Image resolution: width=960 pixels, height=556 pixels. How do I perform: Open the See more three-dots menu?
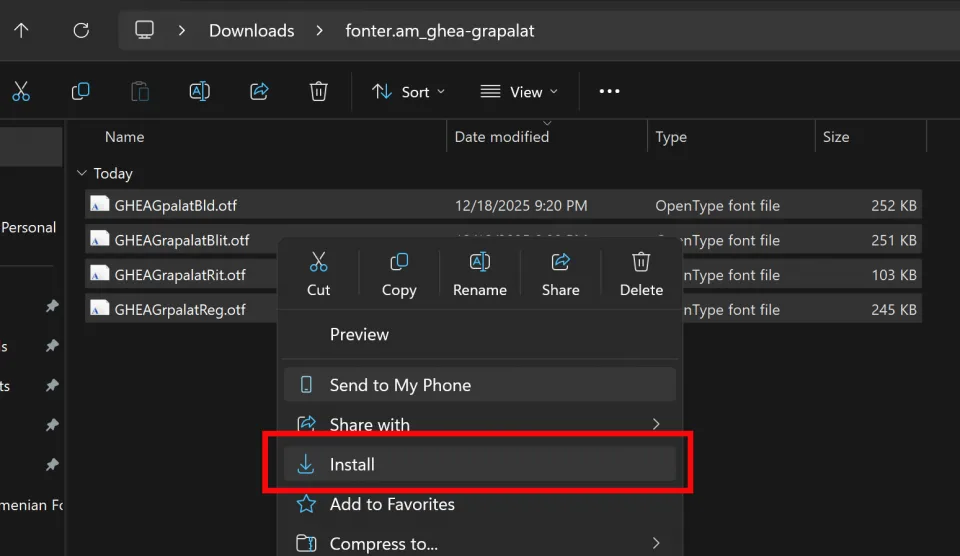point(609,91)
